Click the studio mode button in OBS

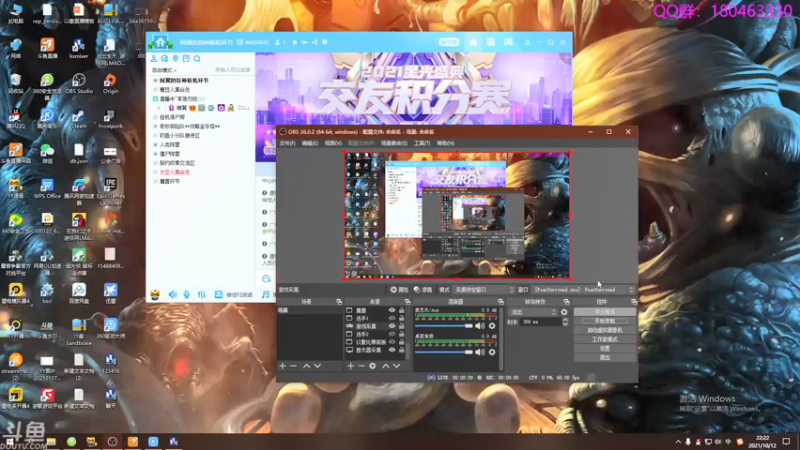click(605, 339)
